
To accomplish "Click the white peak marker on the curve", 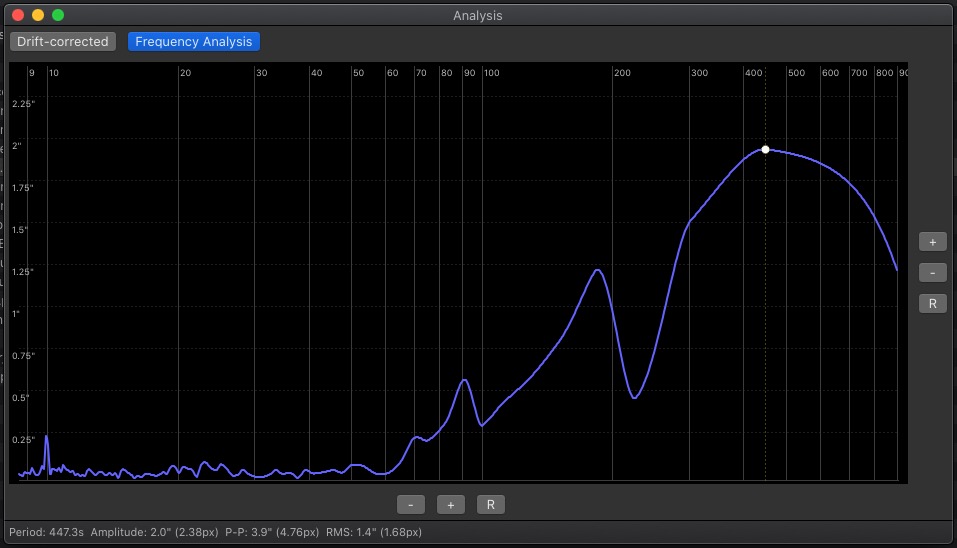I will [765, 150].
